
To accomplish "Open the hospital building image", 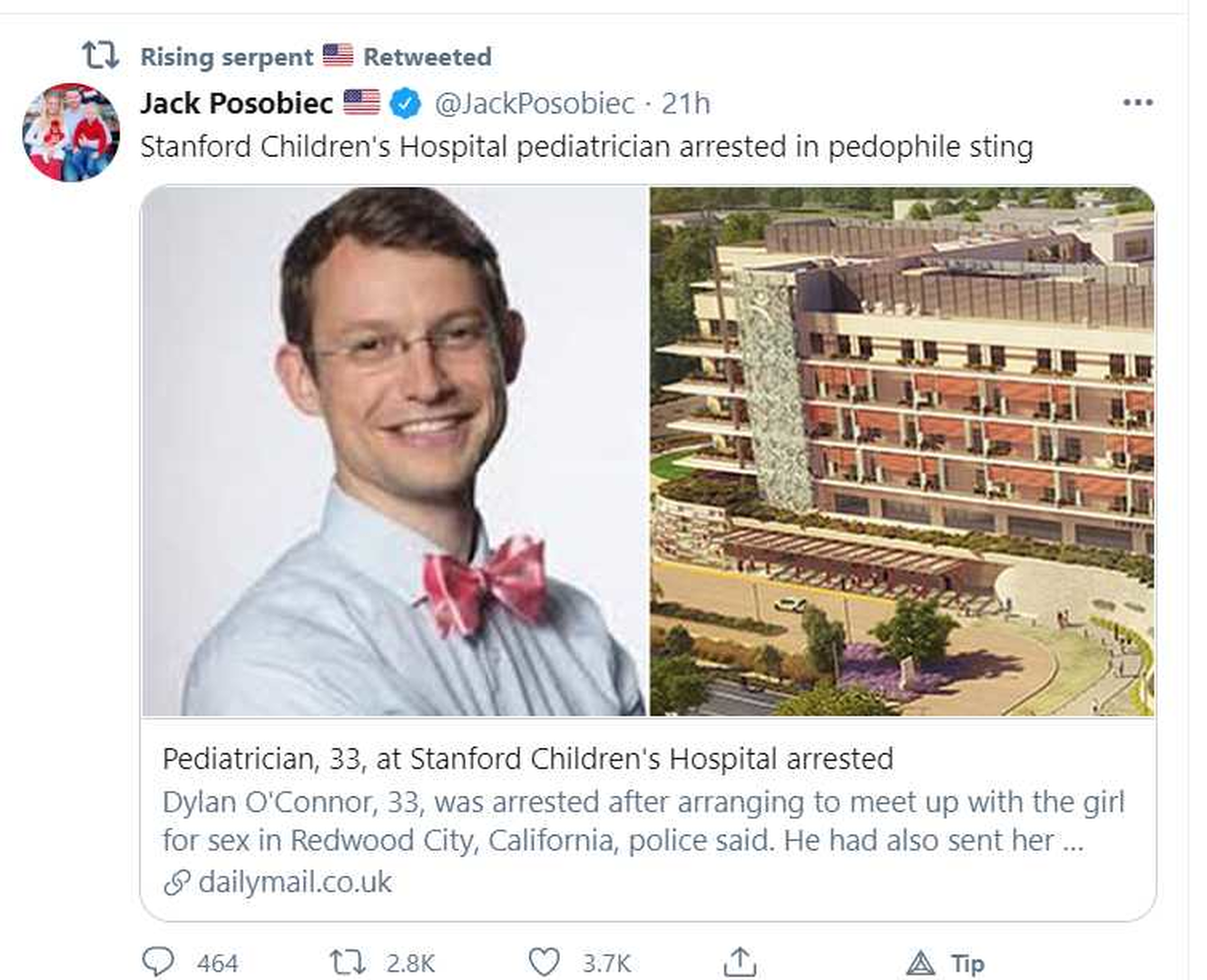I will [902, 451].
